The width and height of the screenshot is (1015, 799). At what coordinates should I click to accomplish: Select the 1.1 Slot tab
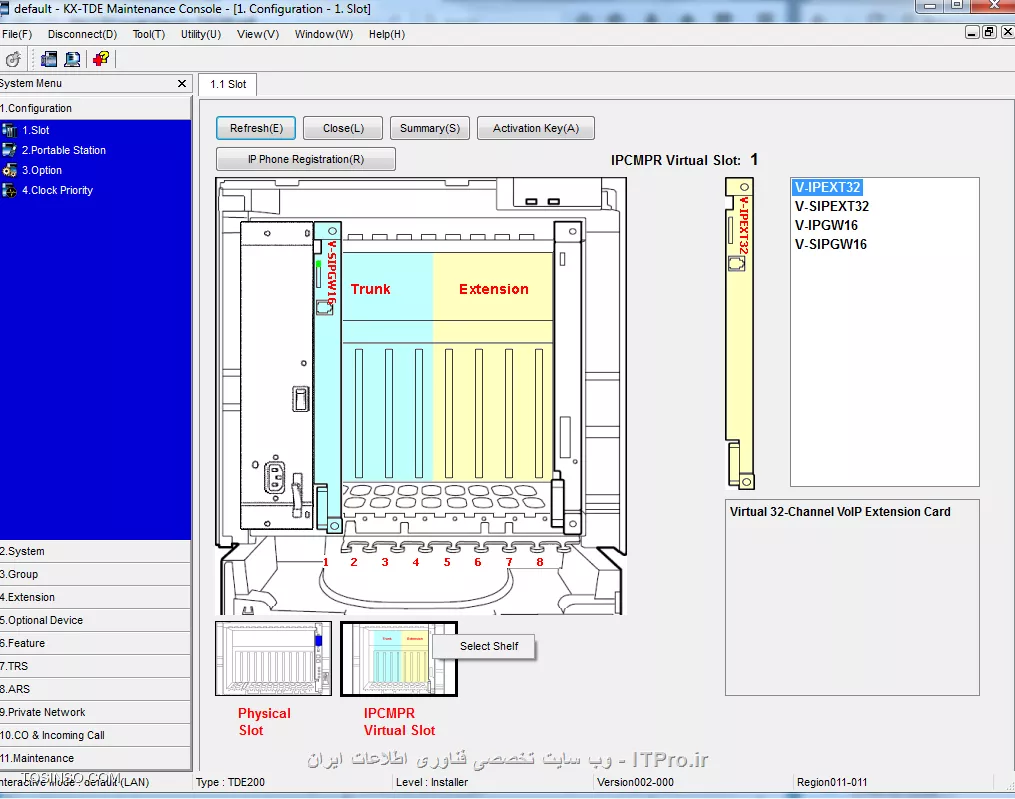pyautogui.click(x=228, y=84)
